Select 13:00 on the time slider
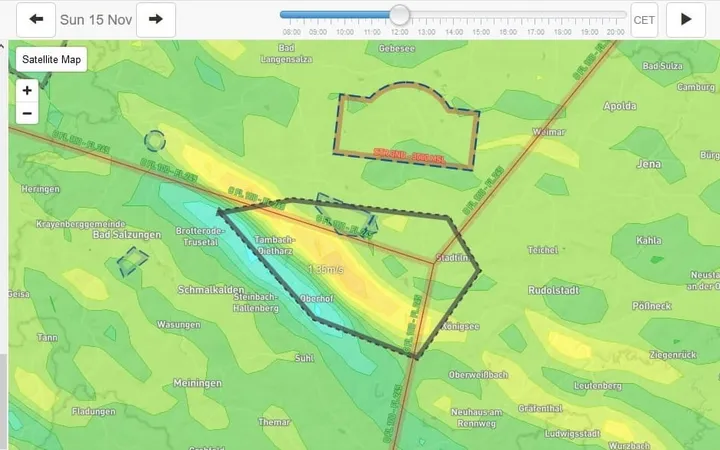Screen dimensions: 720x450 click(427, 32)
